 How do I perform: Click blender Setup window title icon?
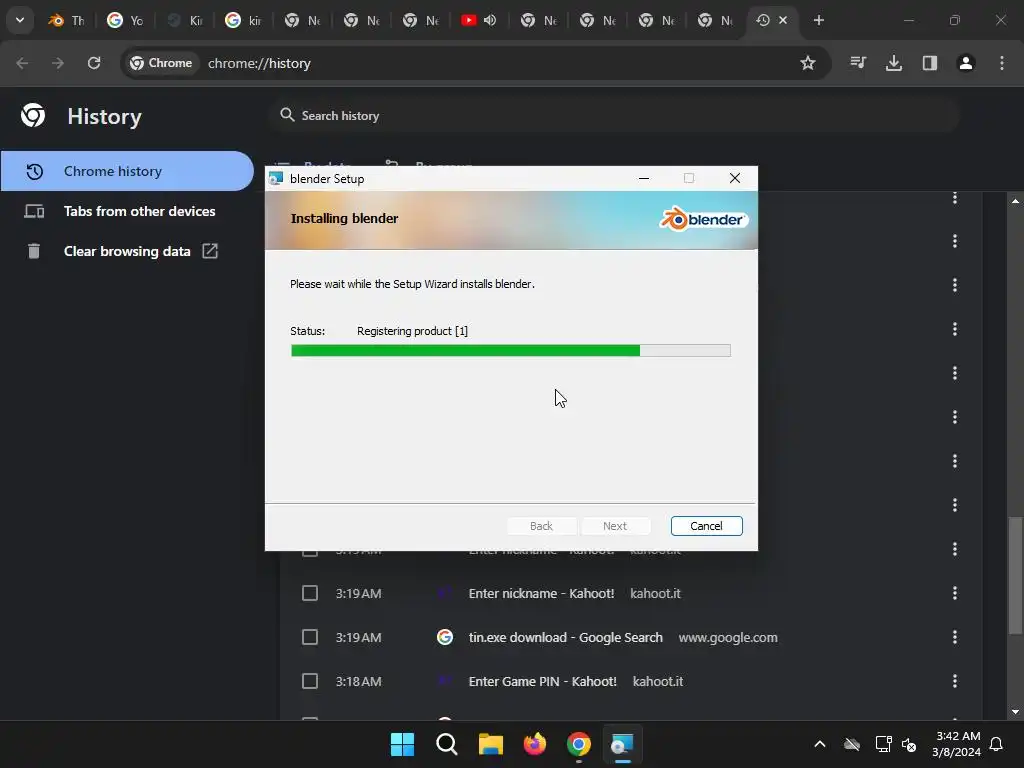click(276, 178)
